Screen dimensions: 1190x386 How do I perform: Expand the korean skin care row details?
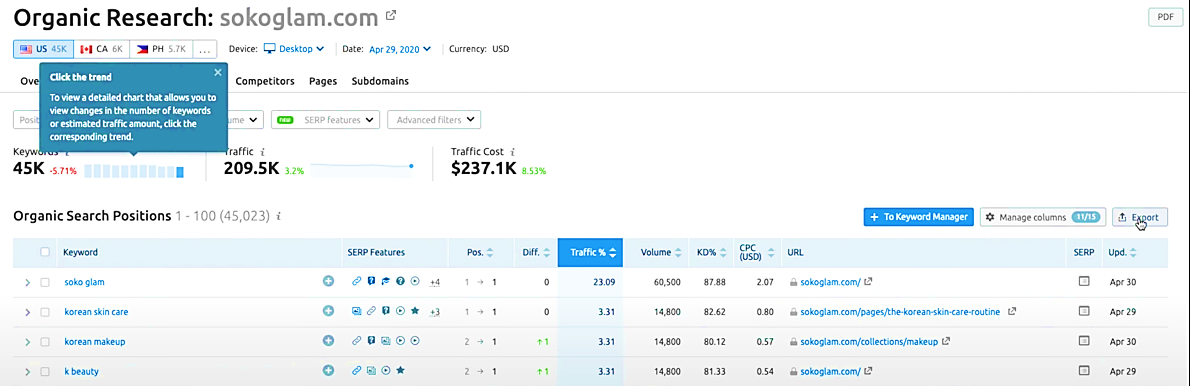pos(27,312)
